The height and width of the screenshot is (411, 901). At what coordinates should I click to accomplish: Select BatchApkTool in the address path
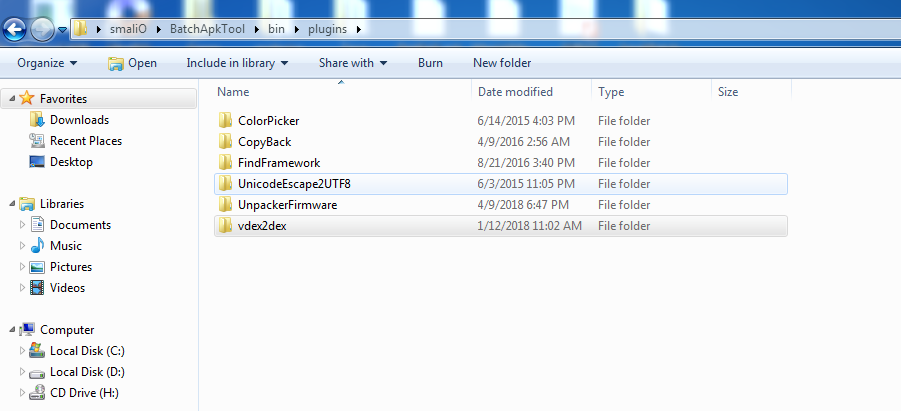(208, 29)
